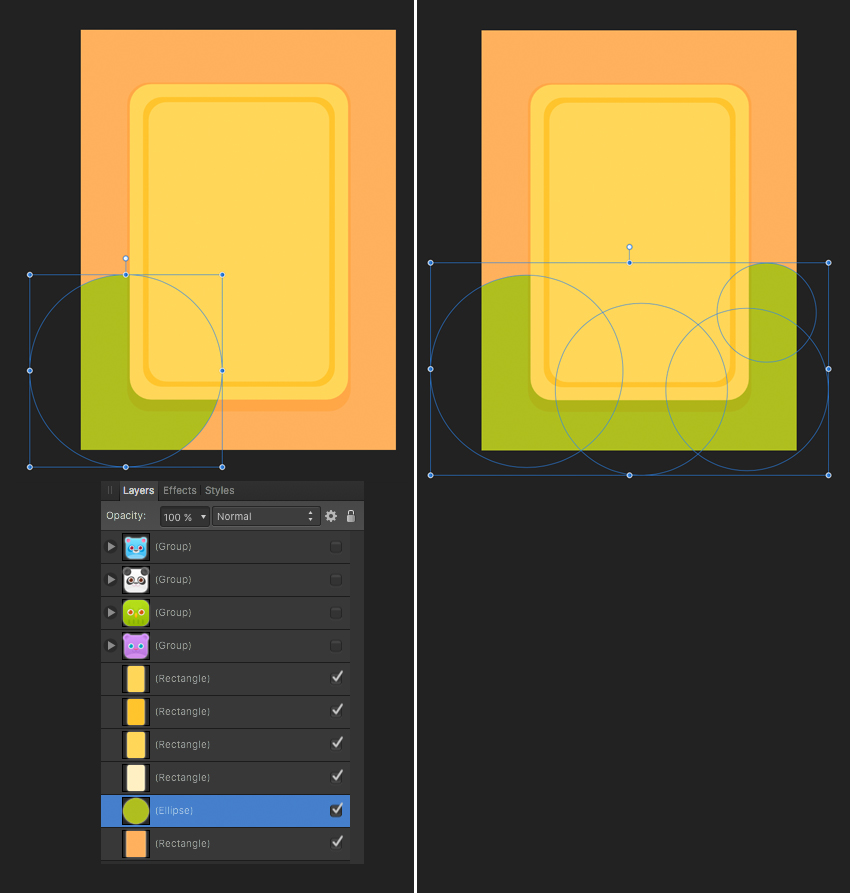
Task: Click the Opacity: label
Action: (126, 515)
